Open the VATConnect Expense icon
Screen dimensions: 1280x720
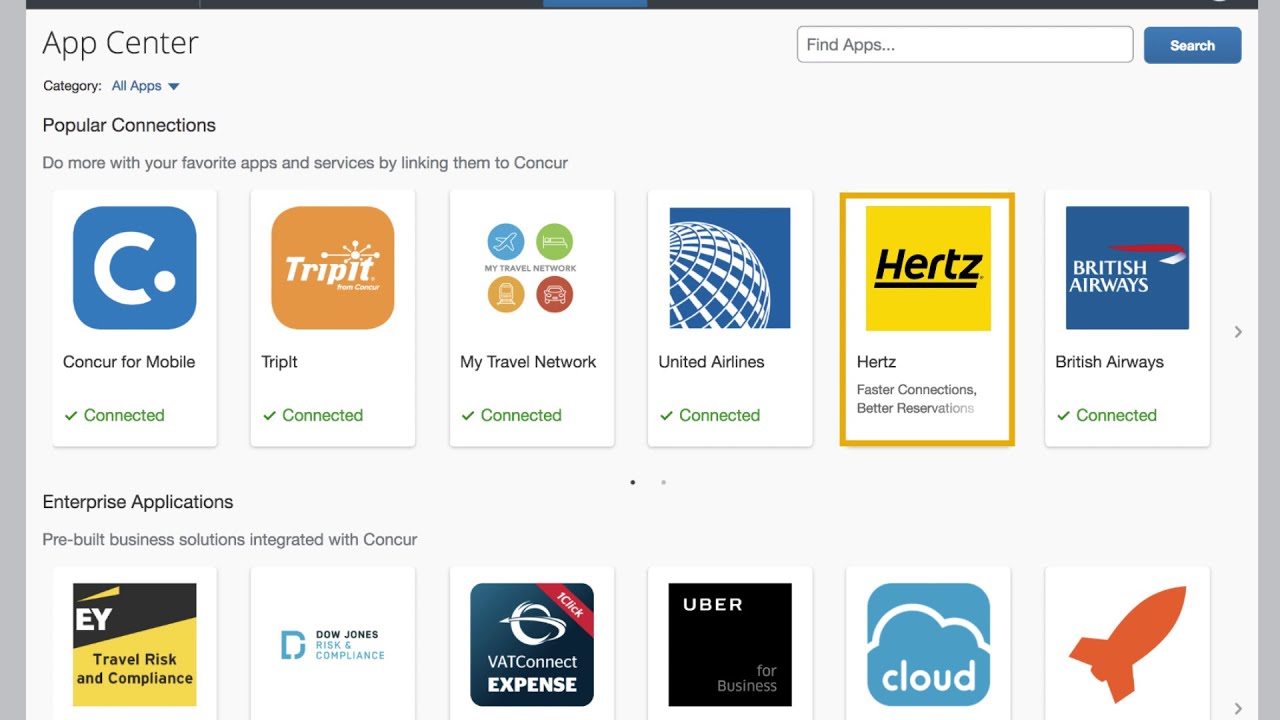(531, 645)
